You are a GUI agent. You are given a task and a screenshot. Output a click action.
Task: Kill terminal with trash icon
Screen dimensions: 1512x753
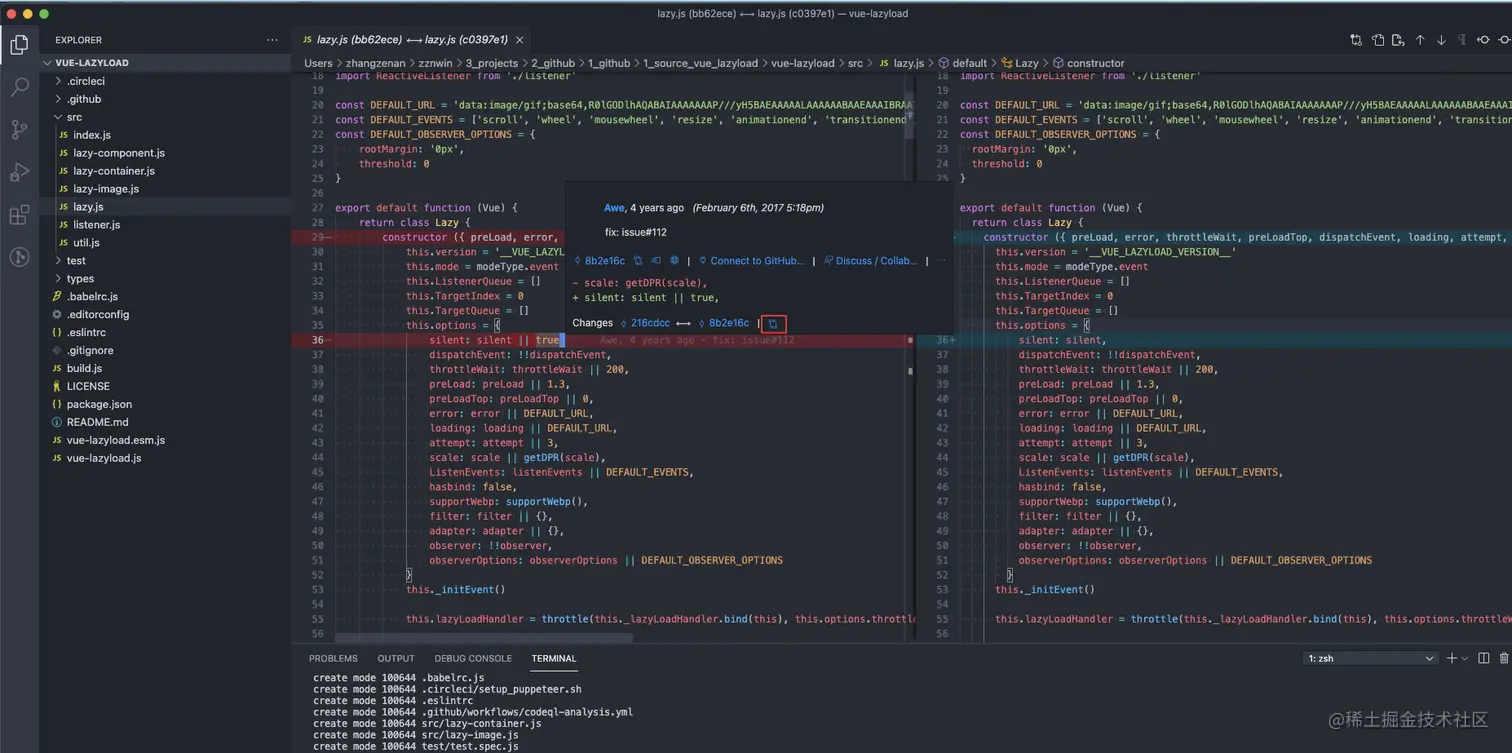pyautogui.click(x=1503, y=658)
